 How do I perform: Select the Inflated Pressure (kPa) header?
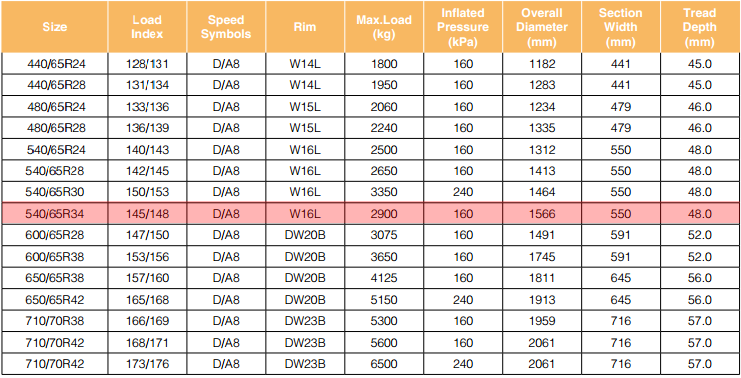[463, 26]
